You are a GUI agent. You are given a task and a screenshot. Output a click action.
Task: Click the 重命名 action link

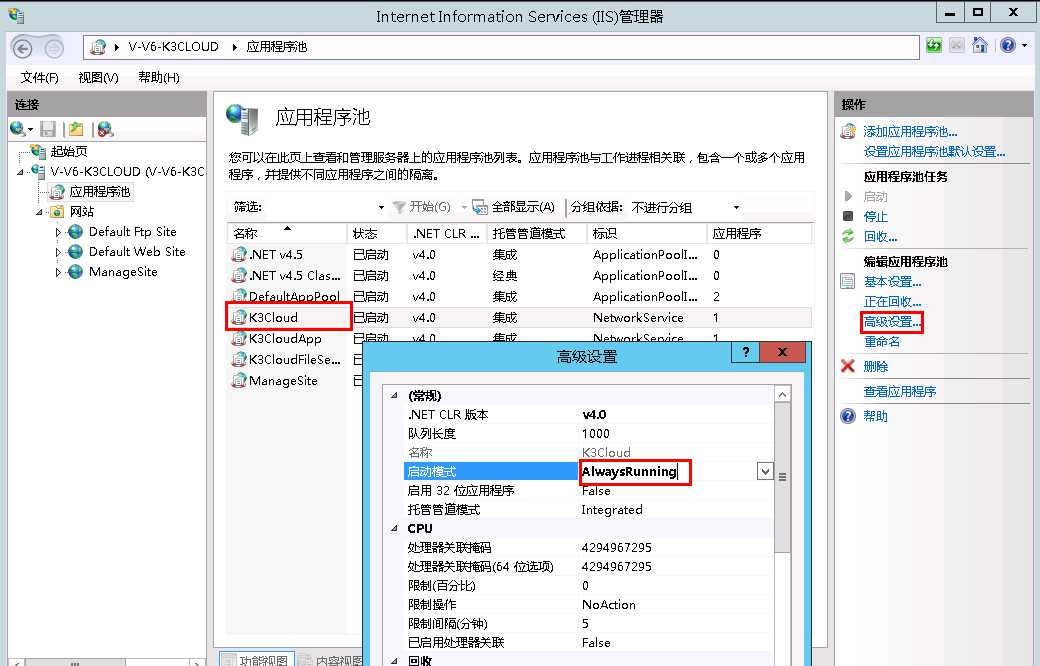point(881,342)
